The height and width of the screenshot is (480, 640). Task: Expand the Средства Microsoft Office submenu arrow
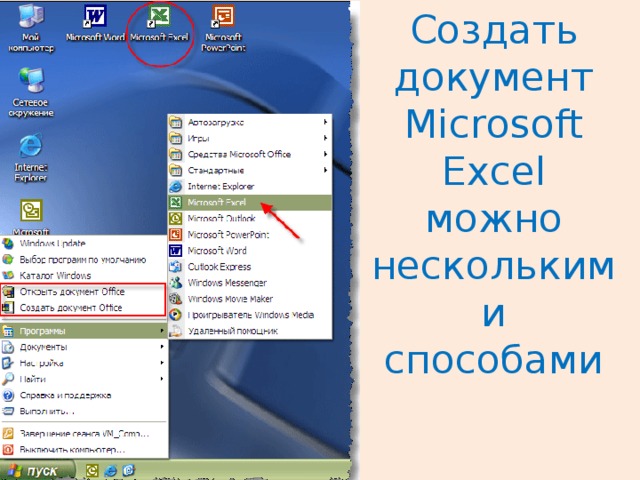point(325,154)
